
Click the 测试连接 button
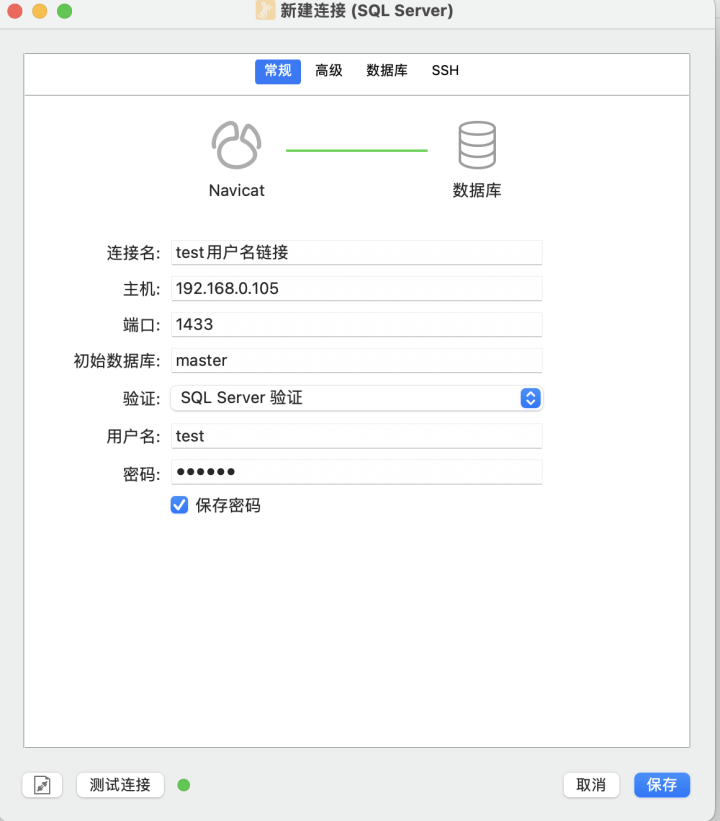tap(120, 785)
